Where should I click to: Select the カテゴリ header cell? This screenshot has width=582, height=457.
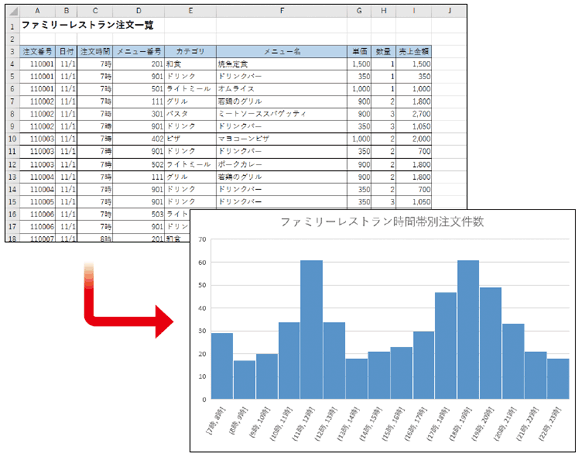190,52
